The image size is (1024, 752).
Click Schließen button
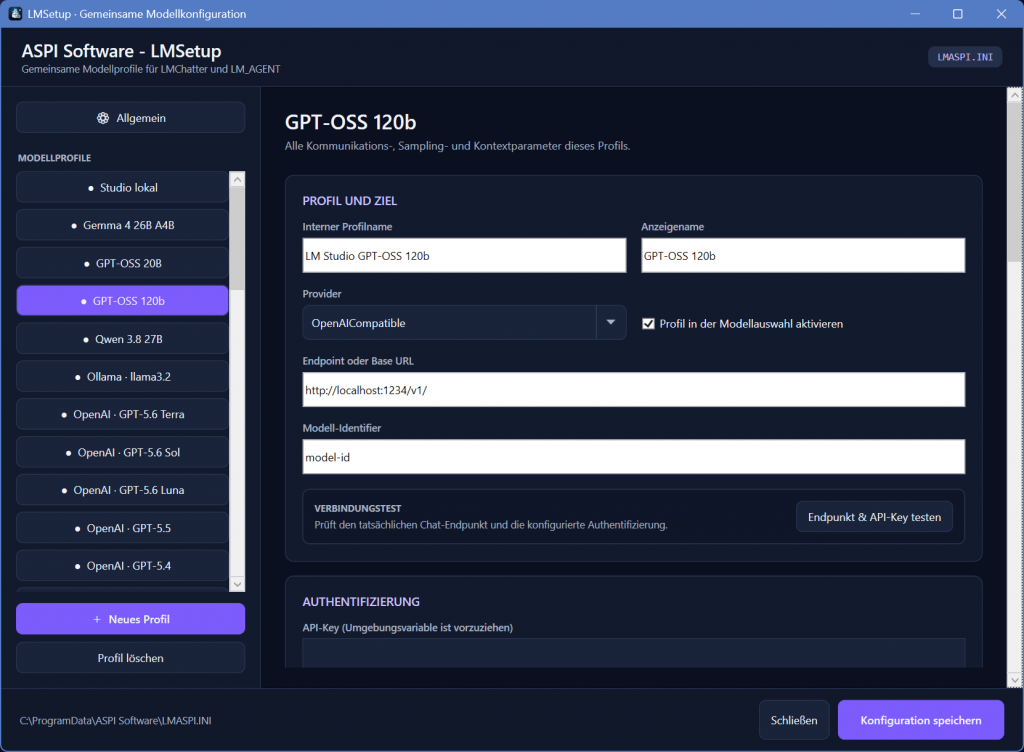click(x=794, y=720)
